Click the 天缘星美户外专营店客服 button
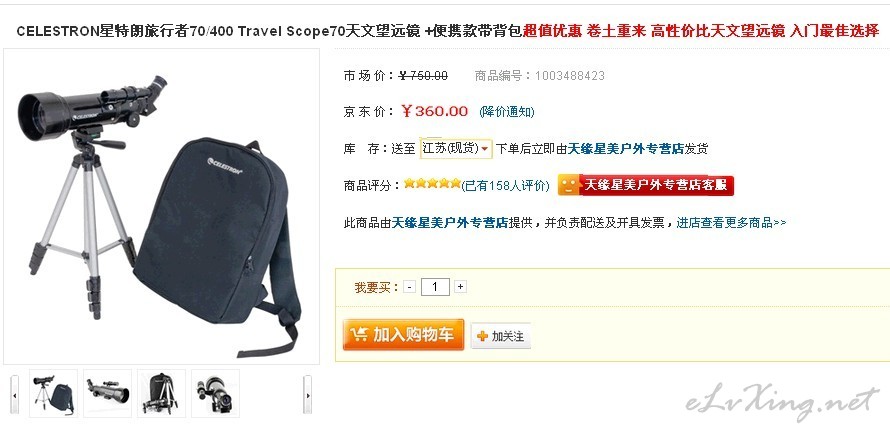The image size is (890, 435). 646,185
